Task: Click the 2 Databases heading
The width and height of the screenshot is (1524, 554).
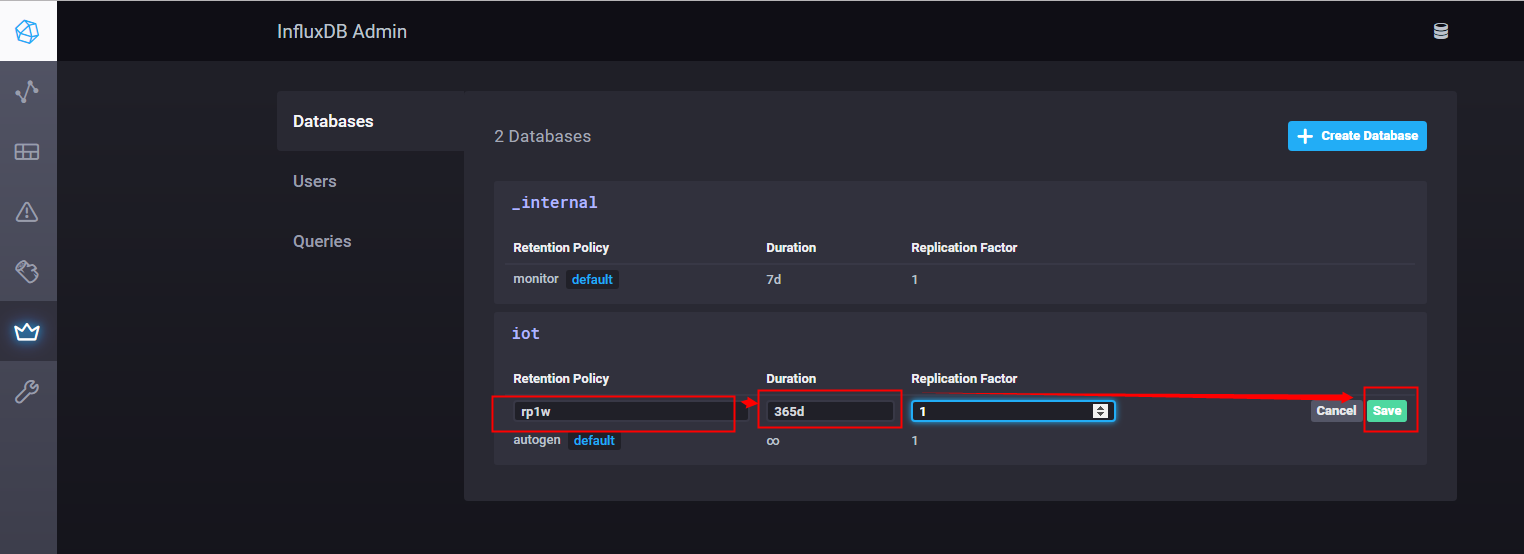Action: tap(543, 136)
